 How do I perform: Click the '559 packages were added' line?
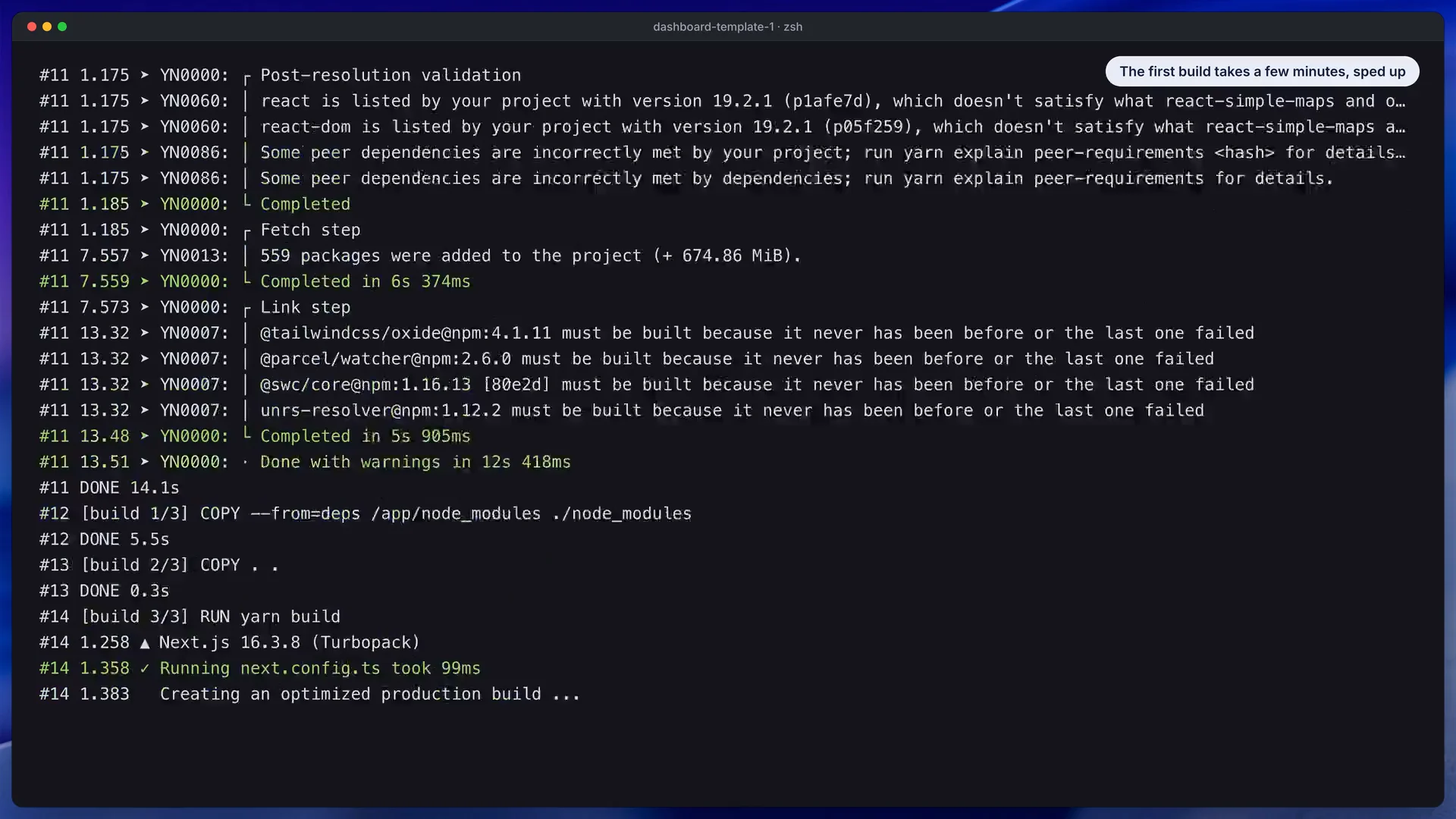click(420, 256)
